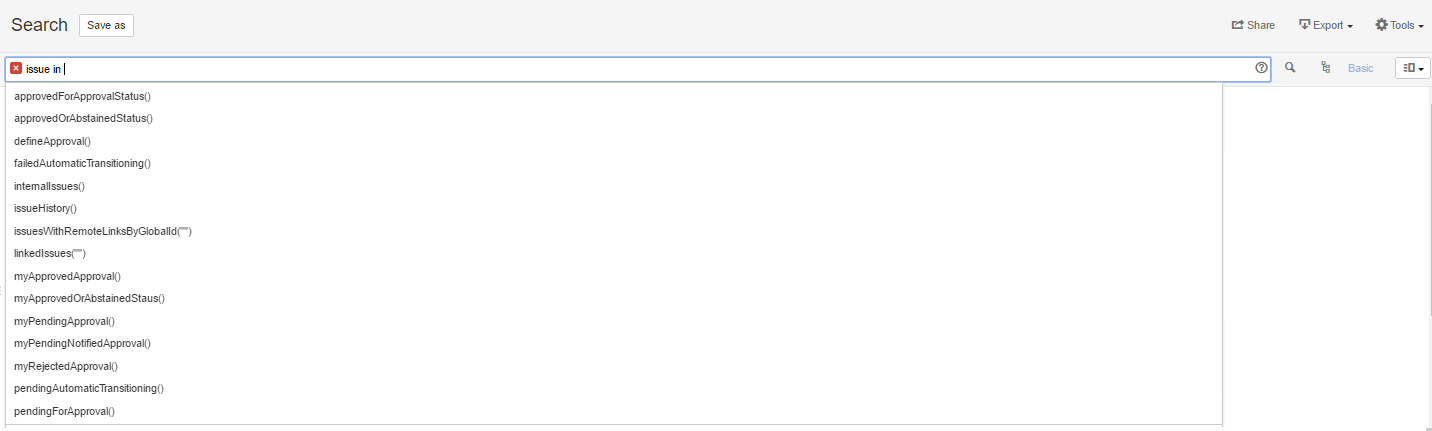
Task: Open the view layout switcher dropdown
Action: 1413,68
